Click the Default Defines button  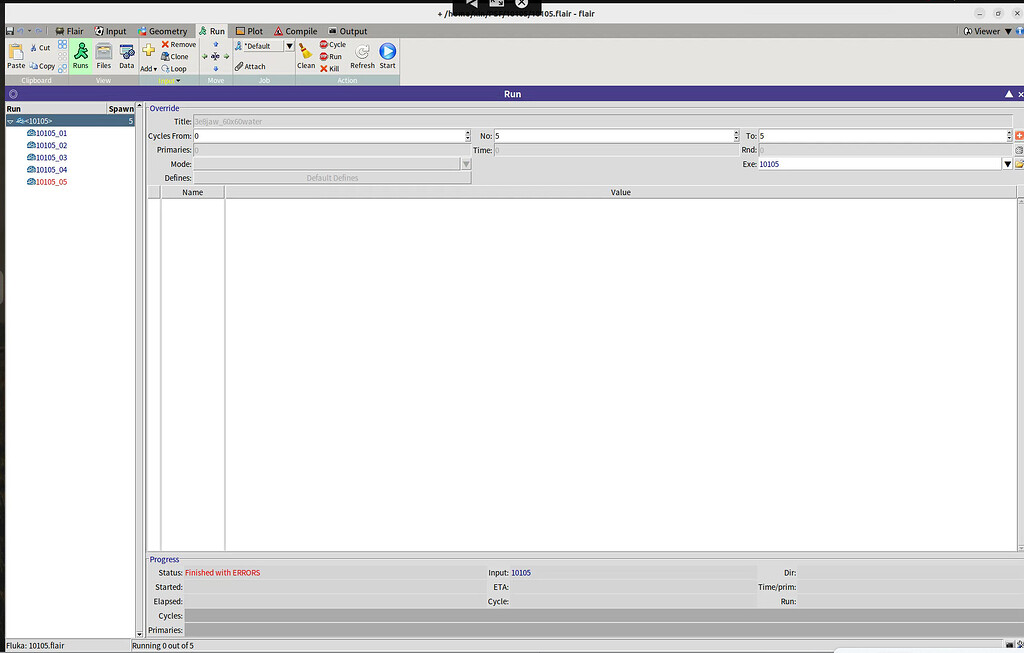332,178
